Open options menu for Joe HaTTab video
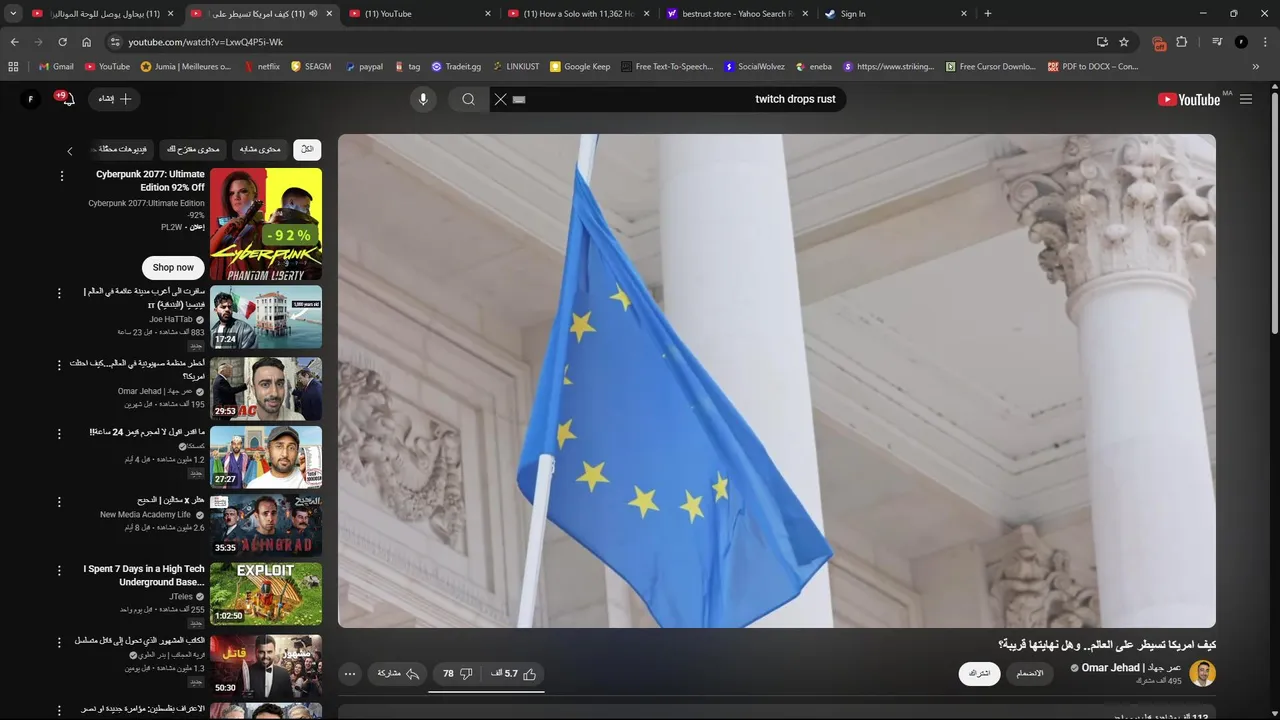Image resolution: width=1280 pixels, height=720 pixels. (x=59, y=294)
